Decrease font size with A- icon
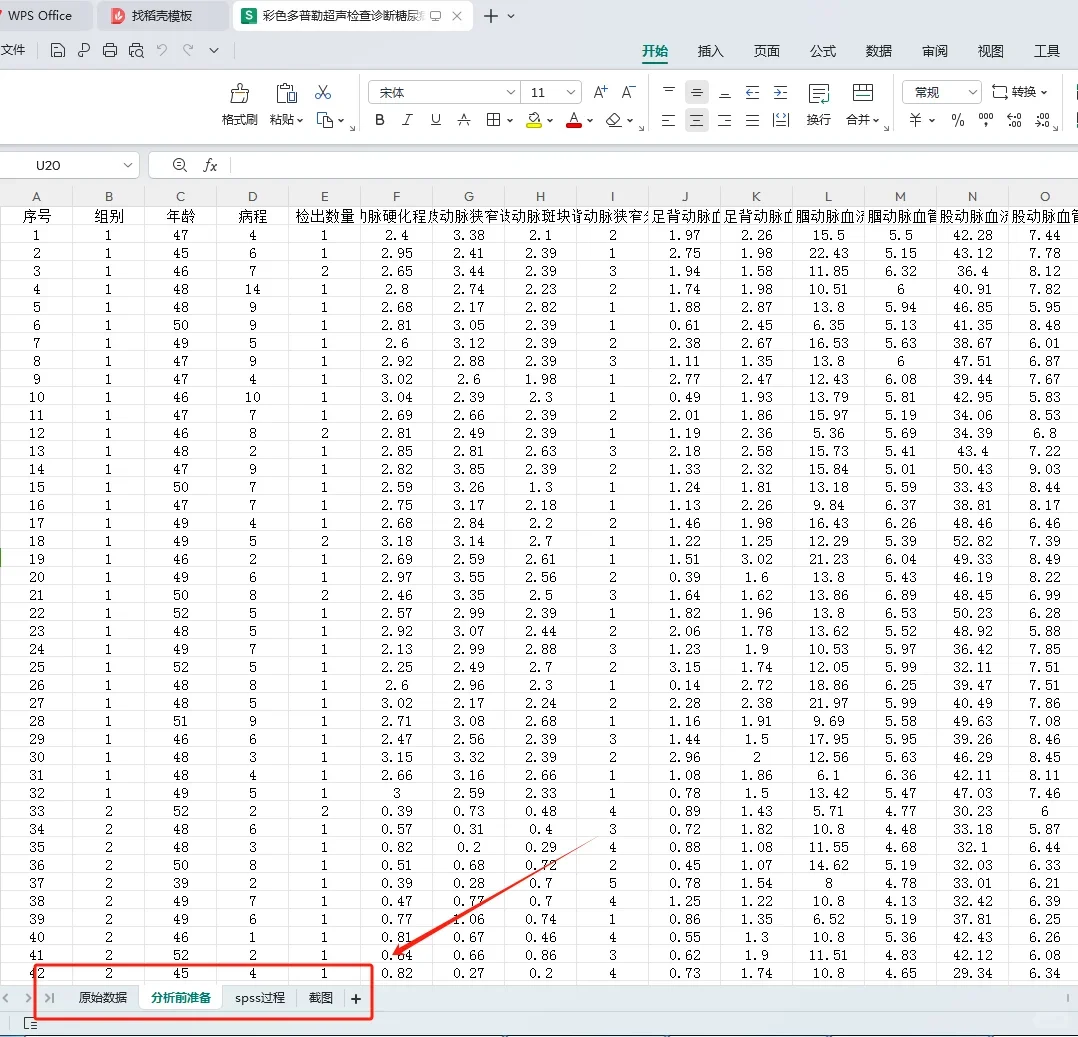 [628, 92]
